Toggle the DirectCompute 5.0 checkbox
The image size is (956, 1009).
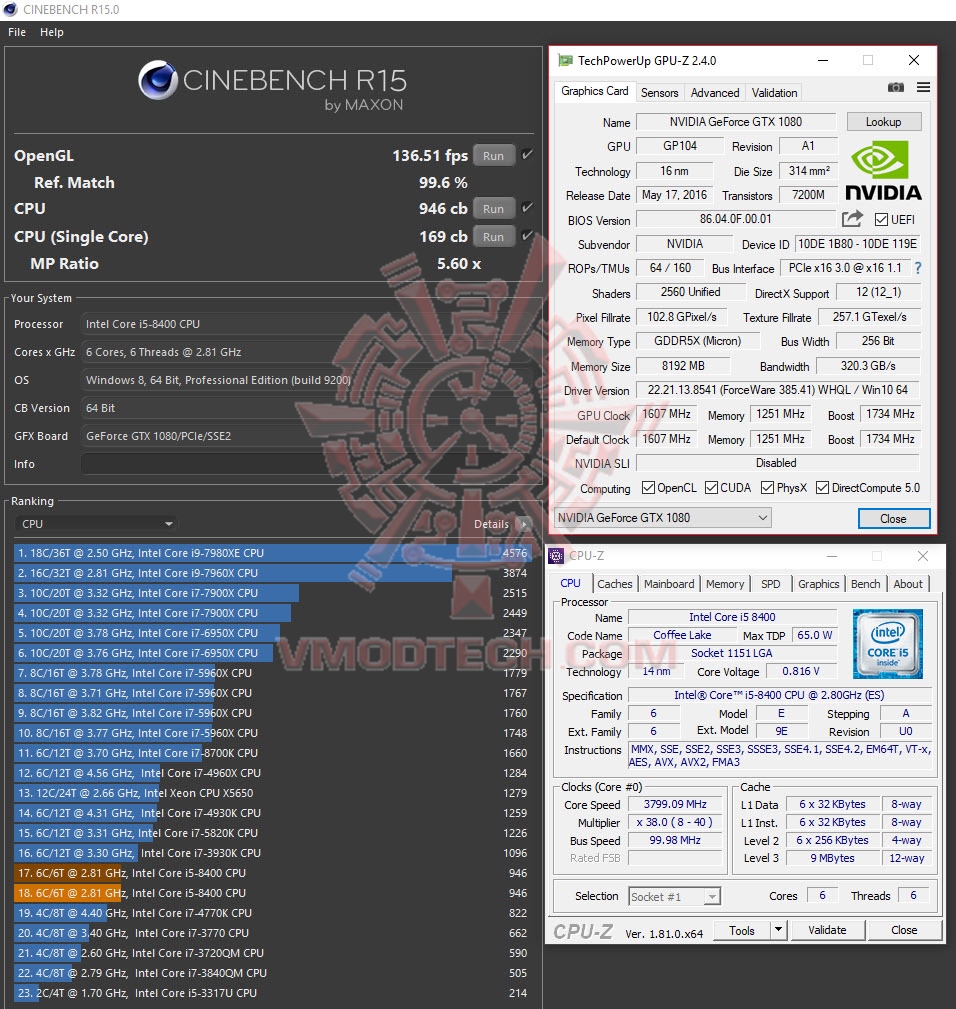point(822,488)
